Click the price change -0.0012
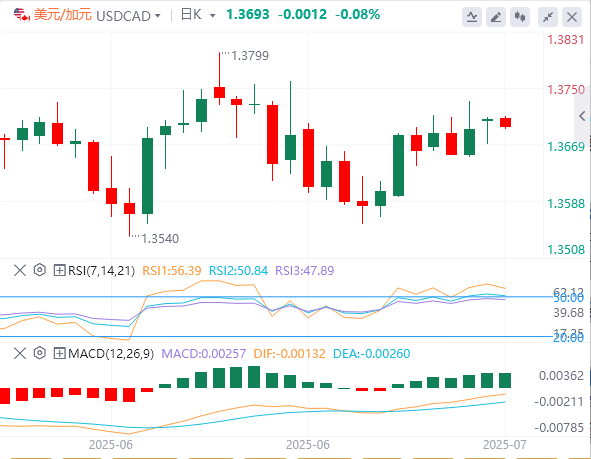 point(302,15)
